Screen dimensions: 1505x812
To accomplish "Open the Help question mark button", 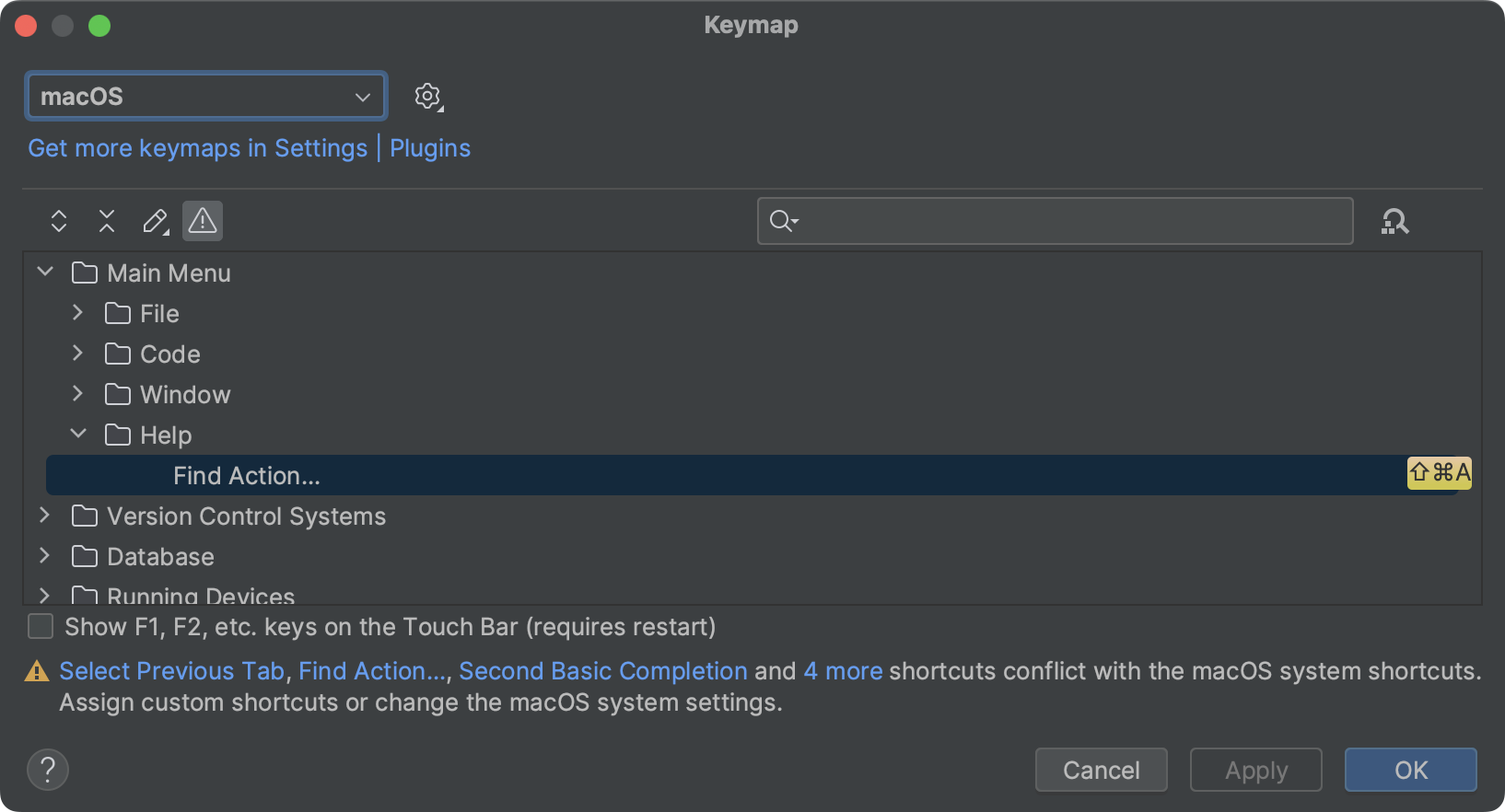I will pos(48,770).
